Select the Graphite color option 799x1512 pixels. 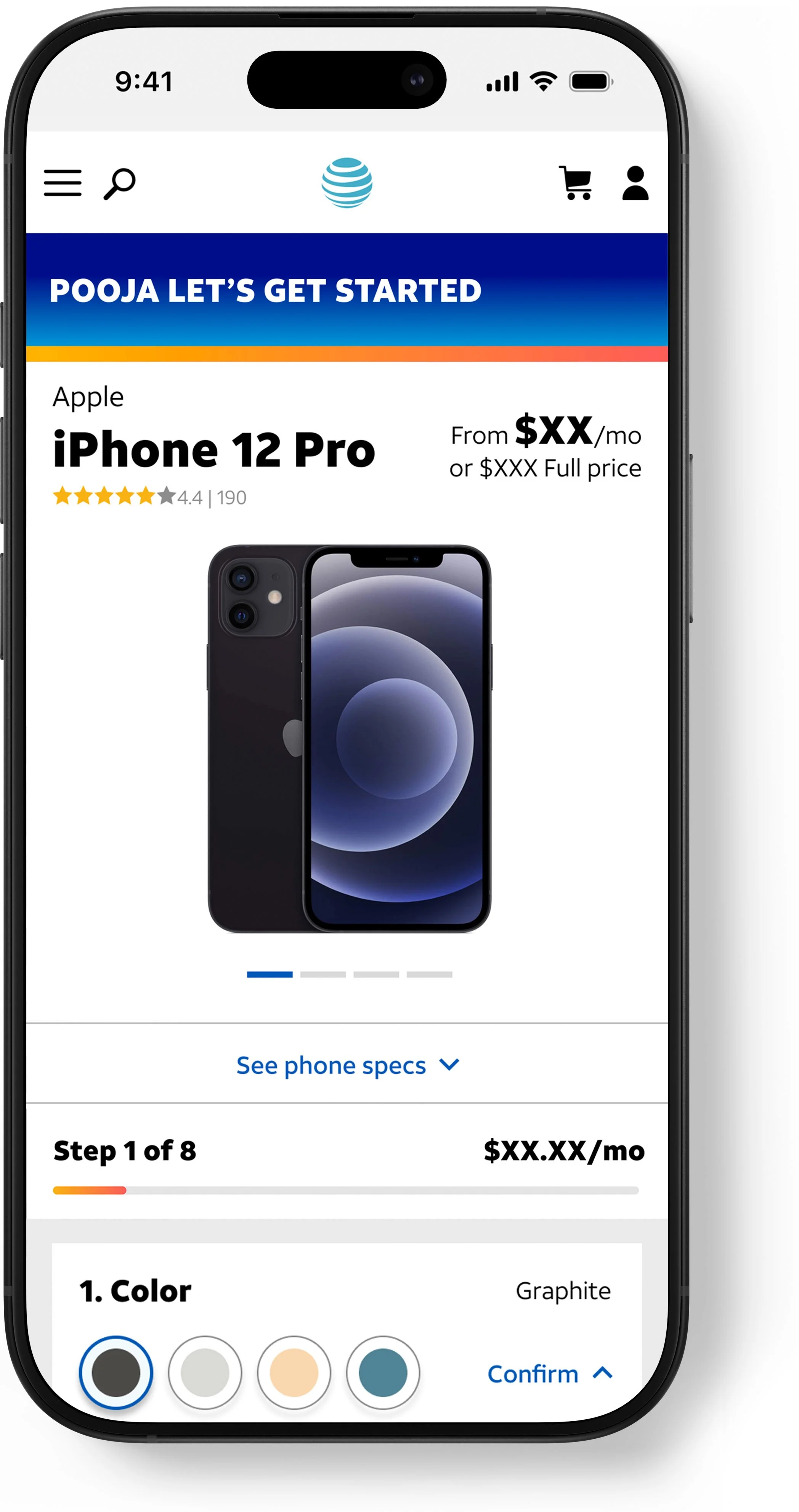[x=116, y=1372]
